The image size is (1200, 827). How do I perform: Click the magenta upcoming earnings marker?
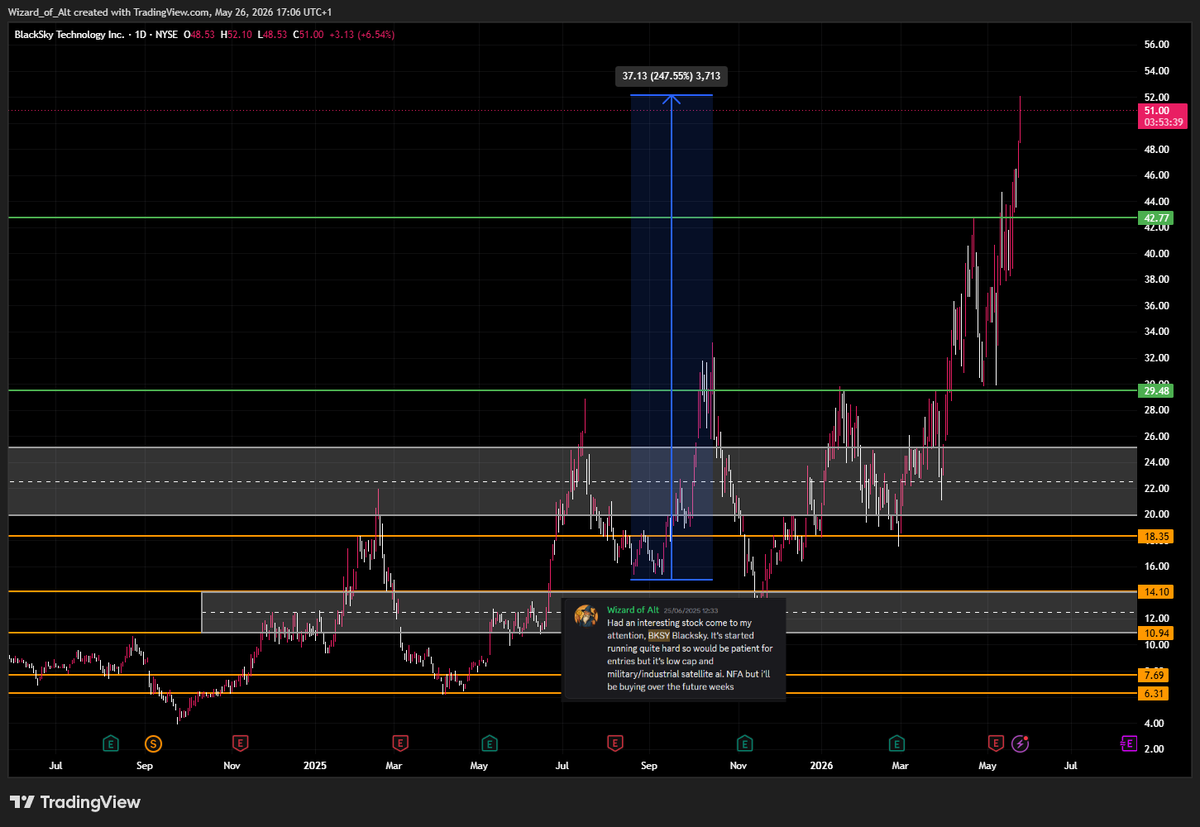[1127, 743]
